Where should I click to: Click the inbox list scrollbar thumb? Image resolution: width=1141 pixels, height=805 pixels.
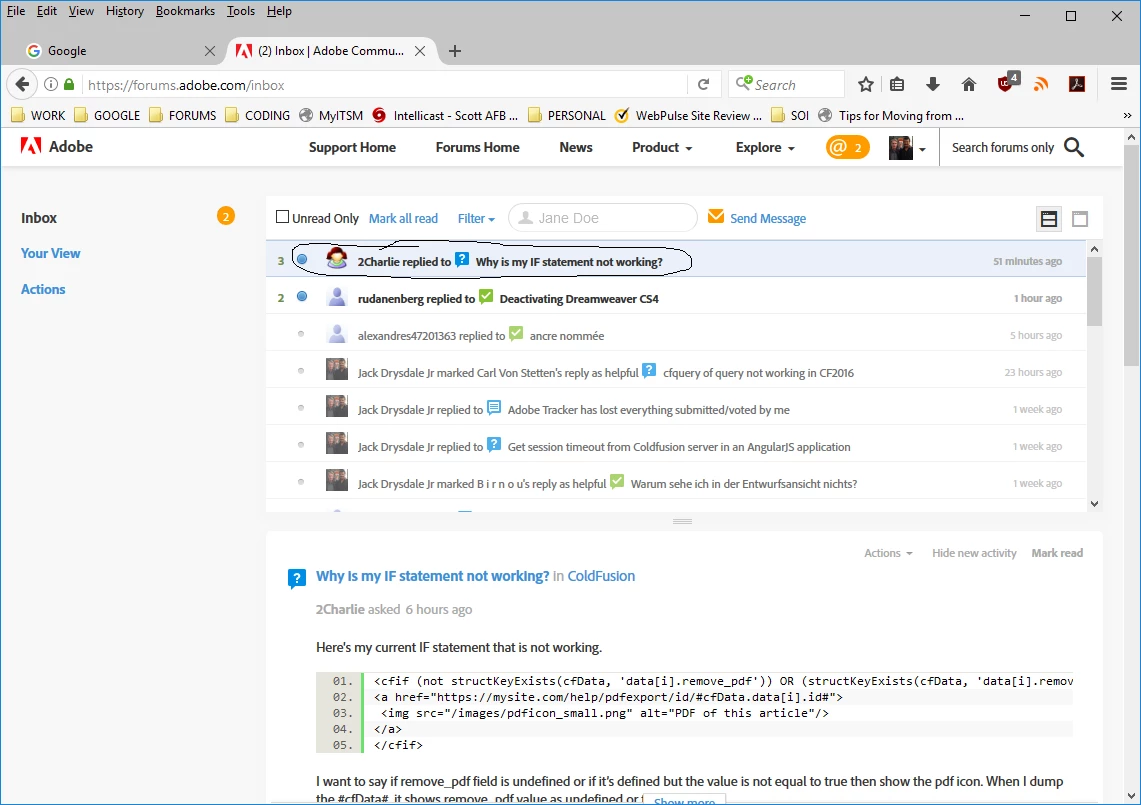point(1094,290)
